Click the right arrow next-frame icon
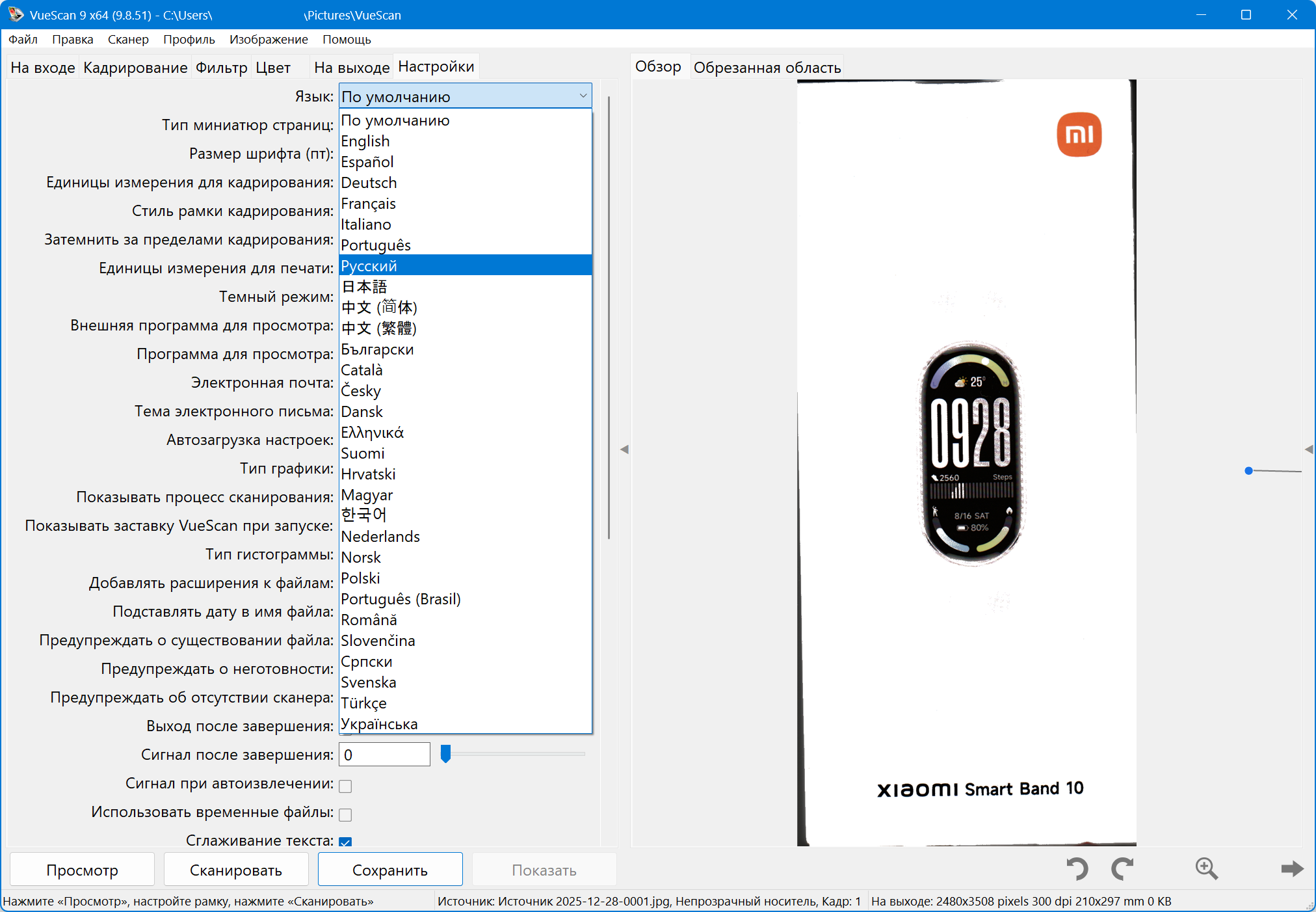This screenshot has height=912, width=1316. click(1291, 868)
